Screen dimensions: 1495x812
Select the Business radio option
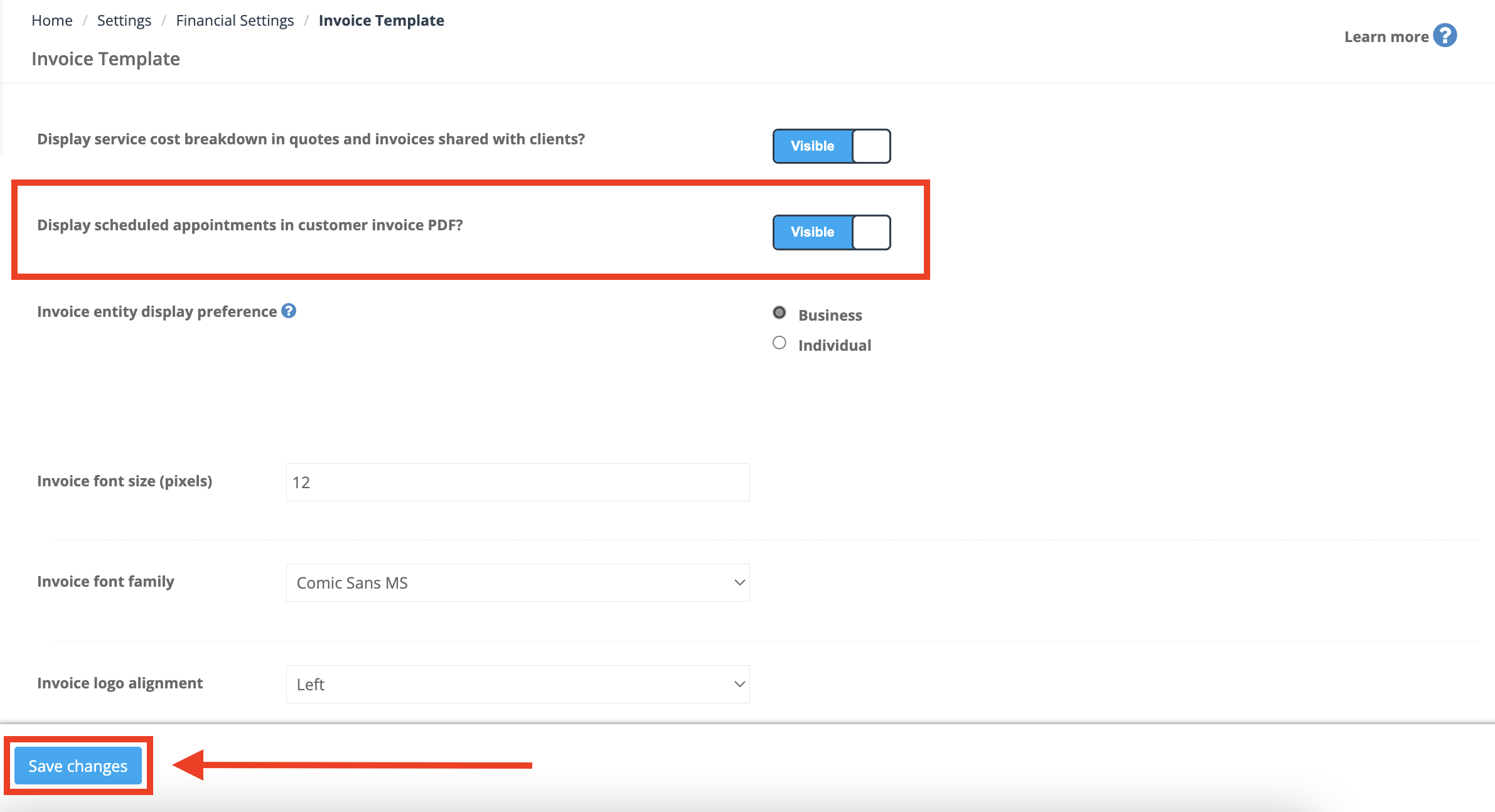point(780,313)
